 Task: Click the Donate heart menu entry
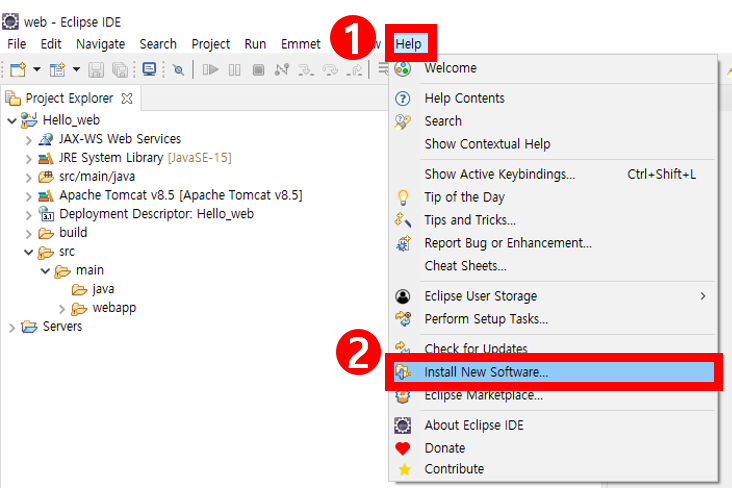(553, 448)
